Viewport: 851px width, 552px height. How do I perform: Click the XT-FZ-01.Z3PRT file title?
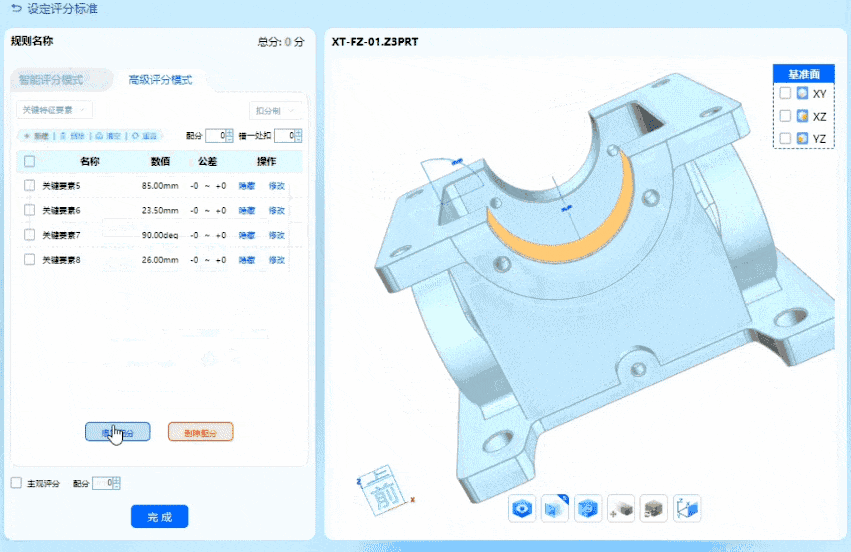click(x=375, y=42)
